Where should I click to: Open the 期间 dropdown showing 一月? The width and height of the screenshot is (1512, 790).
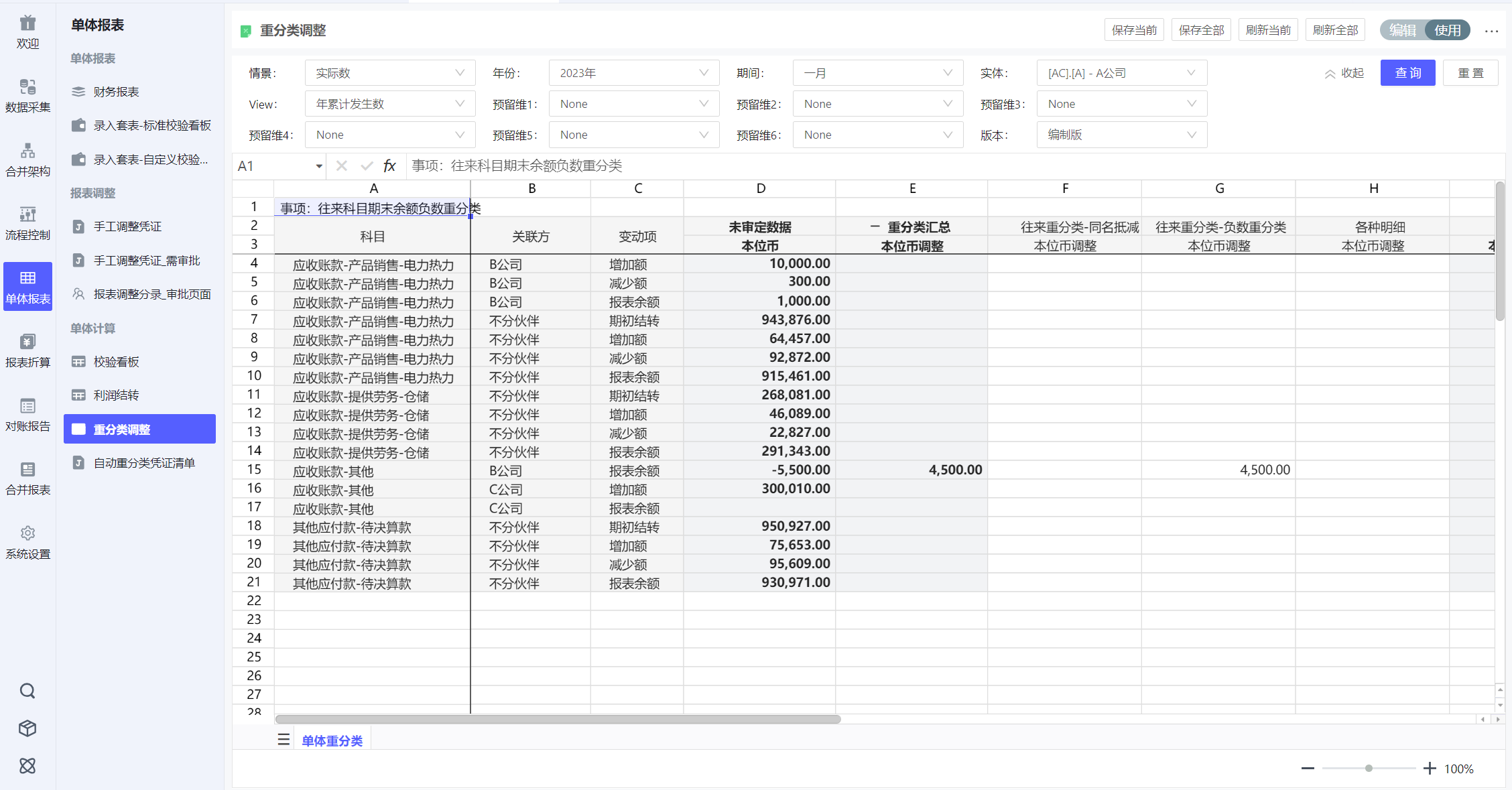(877, 73)
